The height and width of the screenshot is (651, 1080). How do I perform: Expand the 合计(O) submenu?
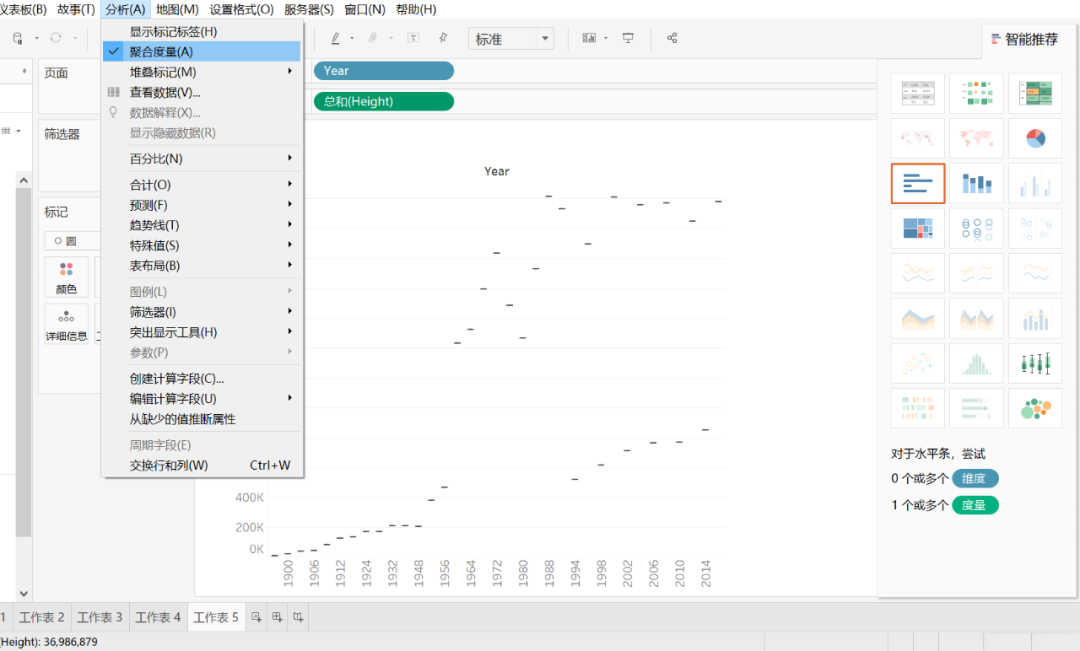coord(201,185)
